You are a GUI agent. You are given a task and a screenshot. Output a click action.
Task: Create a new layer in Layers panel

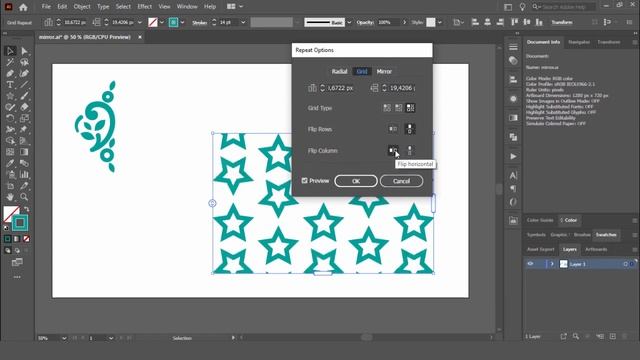tap(613, 336)
